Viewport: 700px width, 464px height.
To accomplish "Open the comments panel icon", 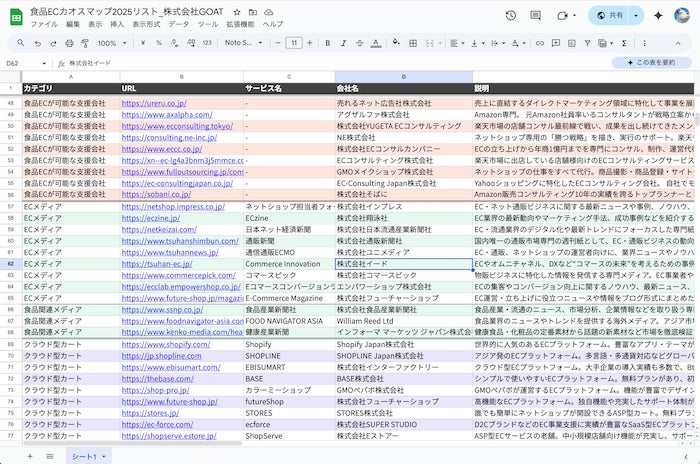I will [x=535, y=16].
